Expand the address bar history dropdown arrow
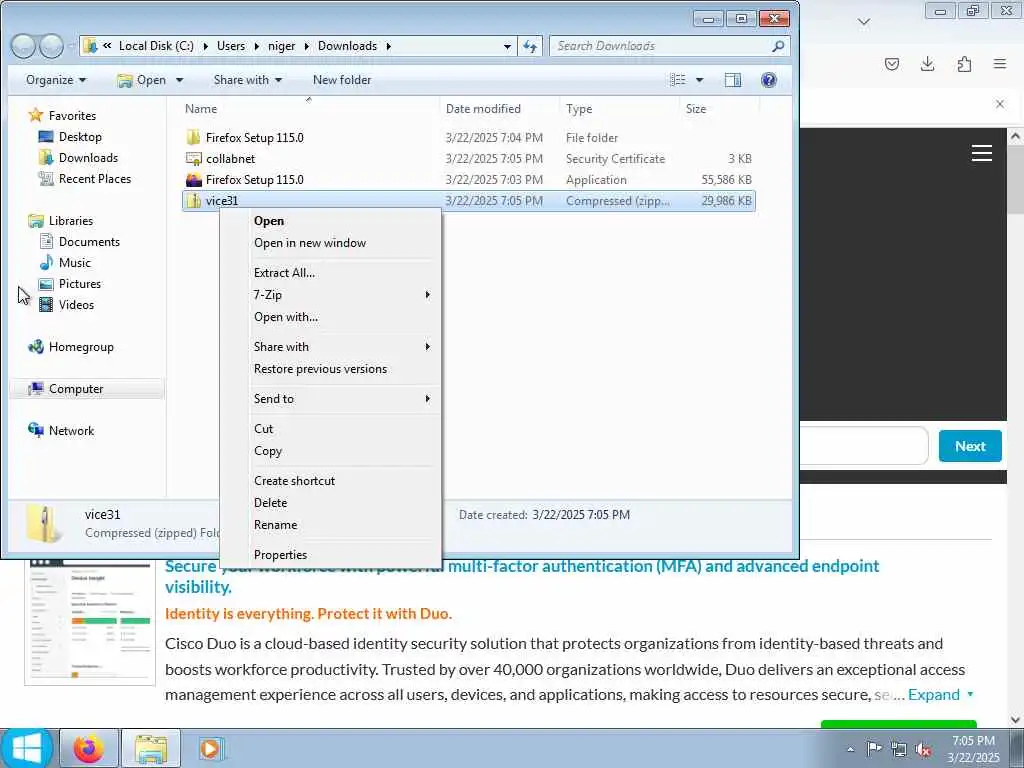Screen dimensions: 1024x768 (x=507, y=46)
